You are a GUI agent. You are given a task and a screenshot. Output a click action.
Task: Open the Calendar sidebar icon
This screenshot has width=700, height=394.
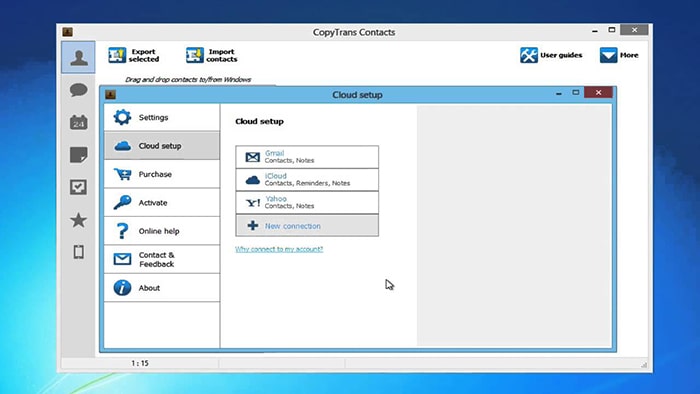tap(79, 122)
